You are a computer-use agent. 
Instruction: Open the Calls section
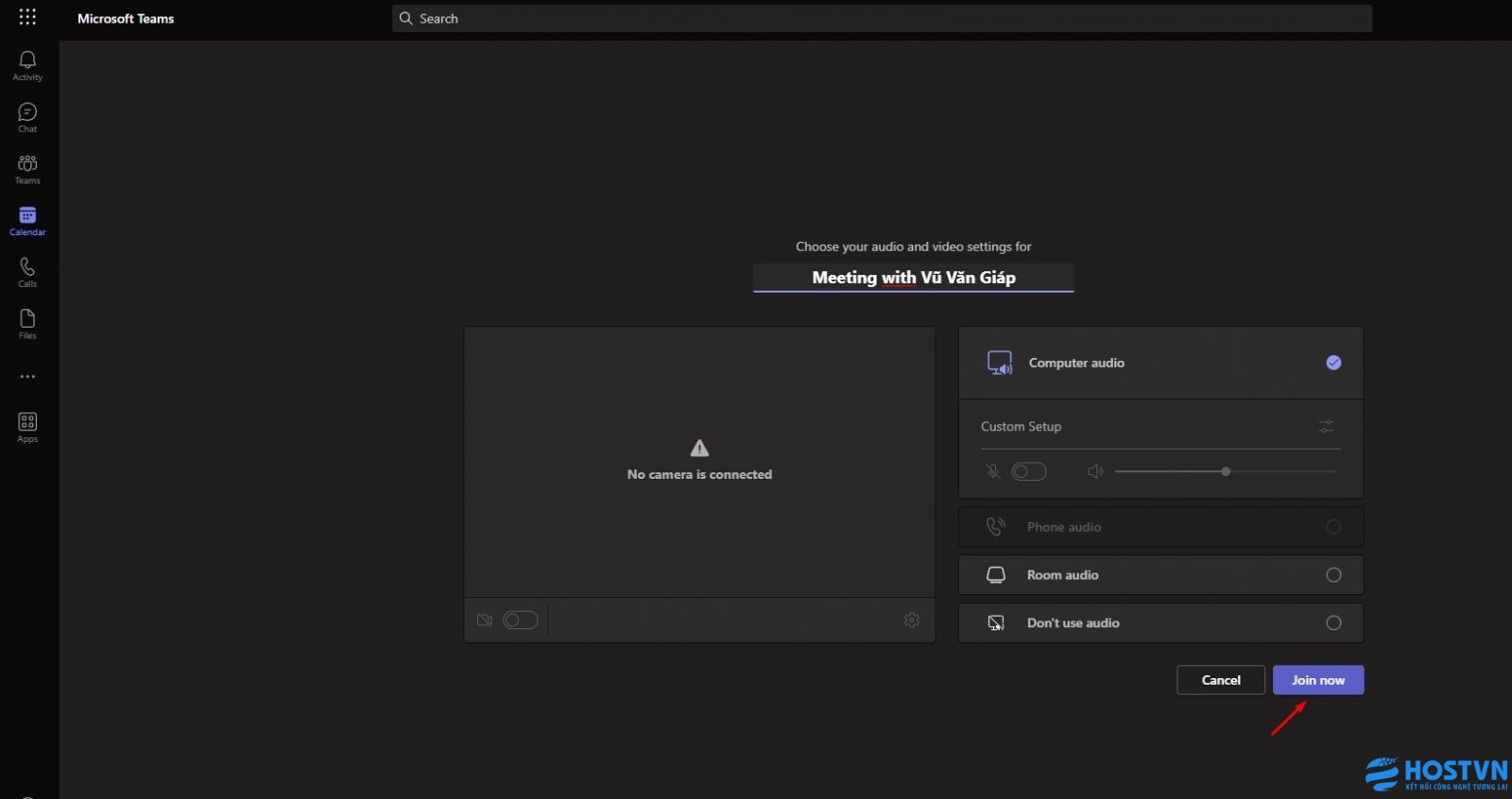pyautogui.click(x=27, y=273)
